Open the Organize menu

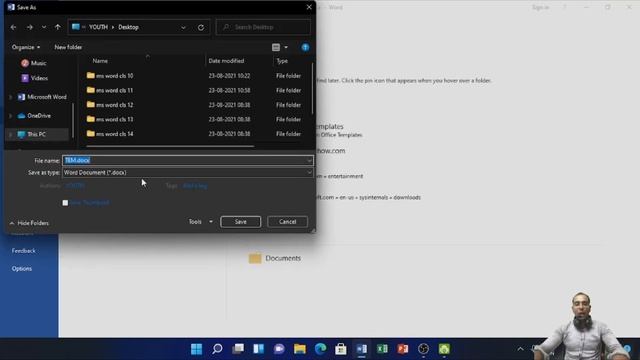pyautogui.click(x=26, y=47)
